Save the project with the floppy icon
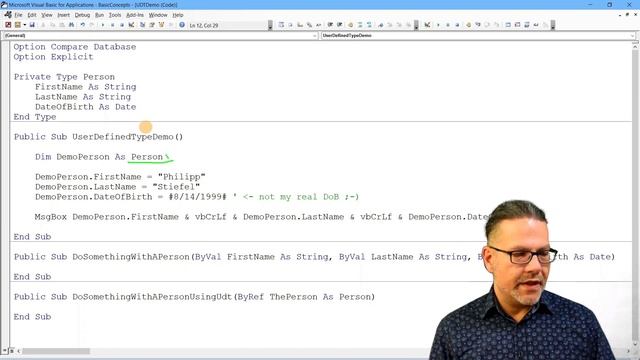 click(32, 25)
